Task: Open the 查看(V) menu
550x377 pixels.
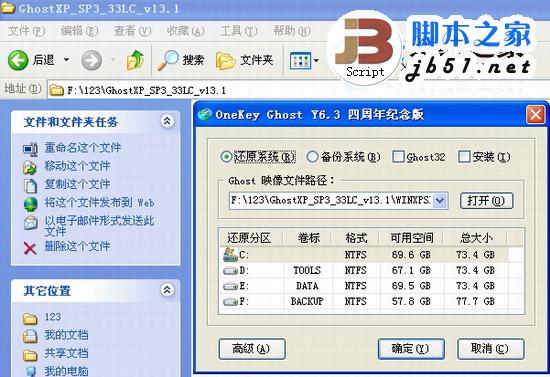Action: pos(132,31)
